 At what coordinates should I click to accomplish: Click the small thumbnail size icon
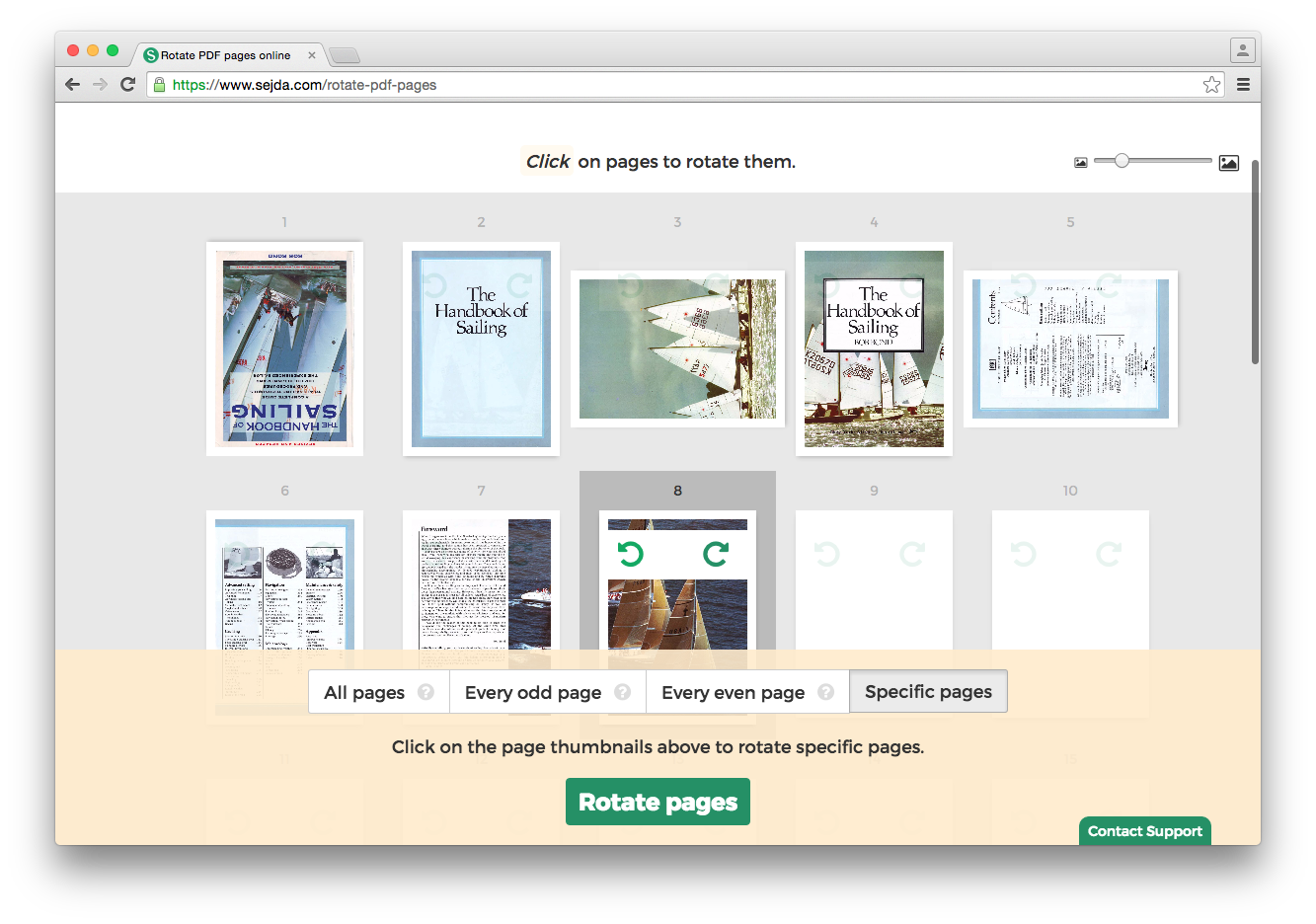[x=1081, y=163]
